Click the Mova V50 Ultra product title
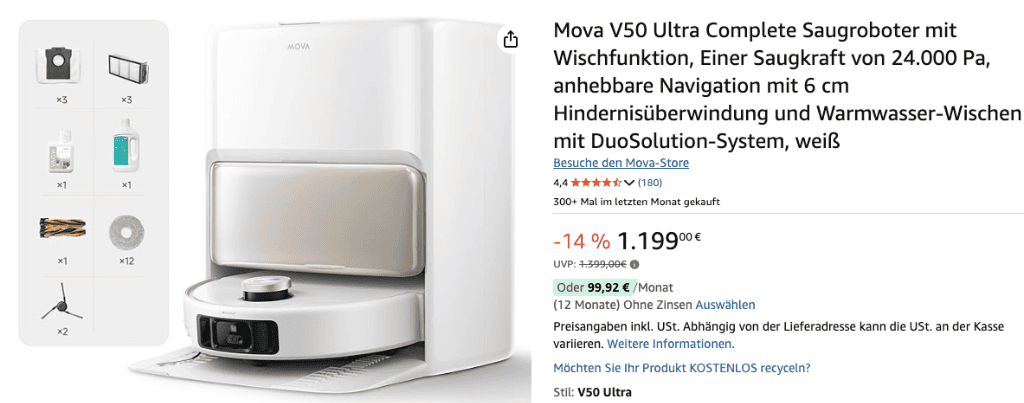Image resolution: width=1024 pixels, height=403 pixels. click(x=786, y=85)
